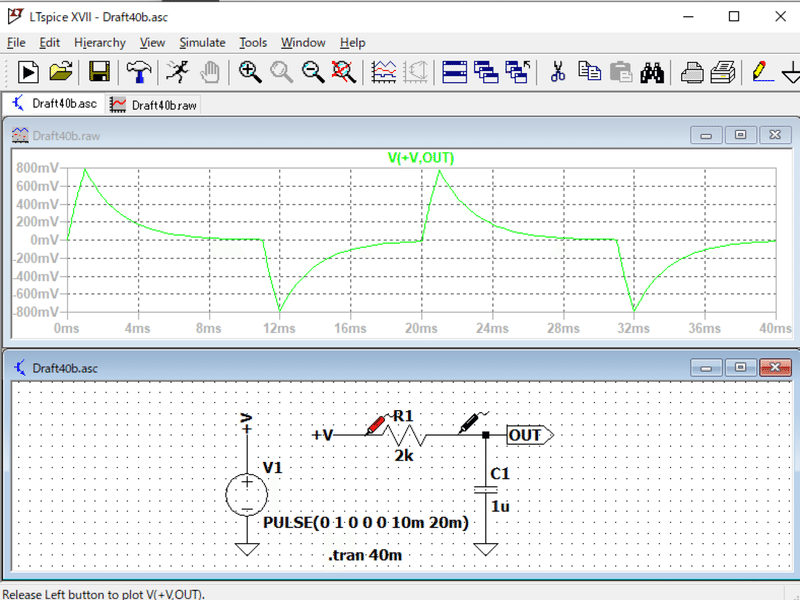Click the Halt simulation hand icon
Viewport: 800px width, 600px height.
pos(209,72)
